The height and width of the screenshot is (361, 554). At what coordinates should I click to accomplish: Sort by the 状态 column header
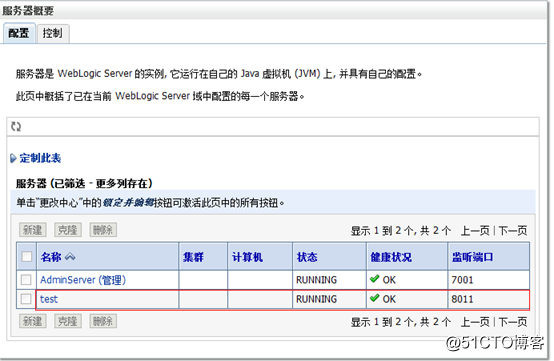[x=307, y=257]
